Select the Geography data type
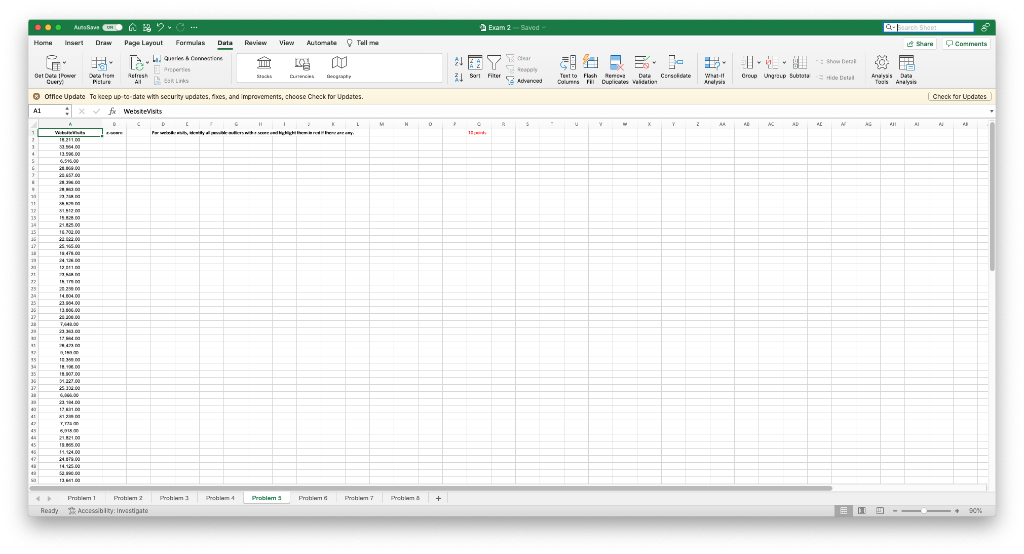 339,67
